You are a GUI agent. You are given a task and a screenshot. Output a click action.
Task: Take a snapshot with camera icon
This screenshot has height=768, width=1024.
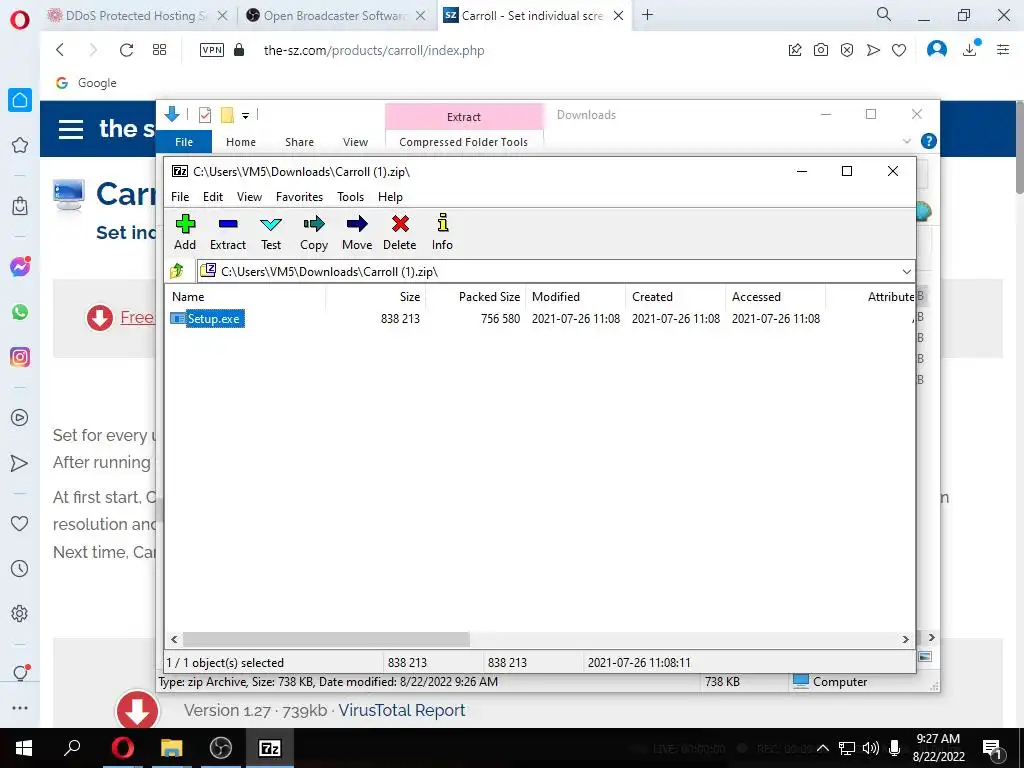(821, 50)
